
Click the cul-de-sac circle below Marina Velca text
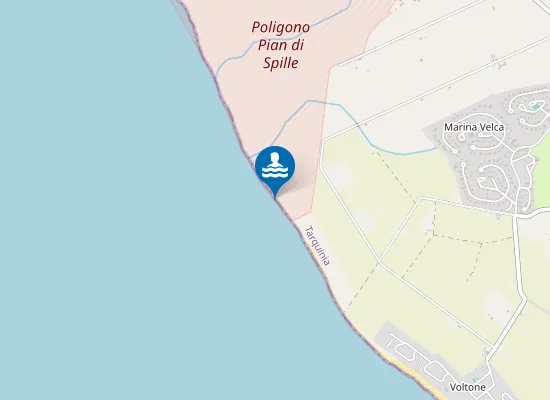(461, 137)
